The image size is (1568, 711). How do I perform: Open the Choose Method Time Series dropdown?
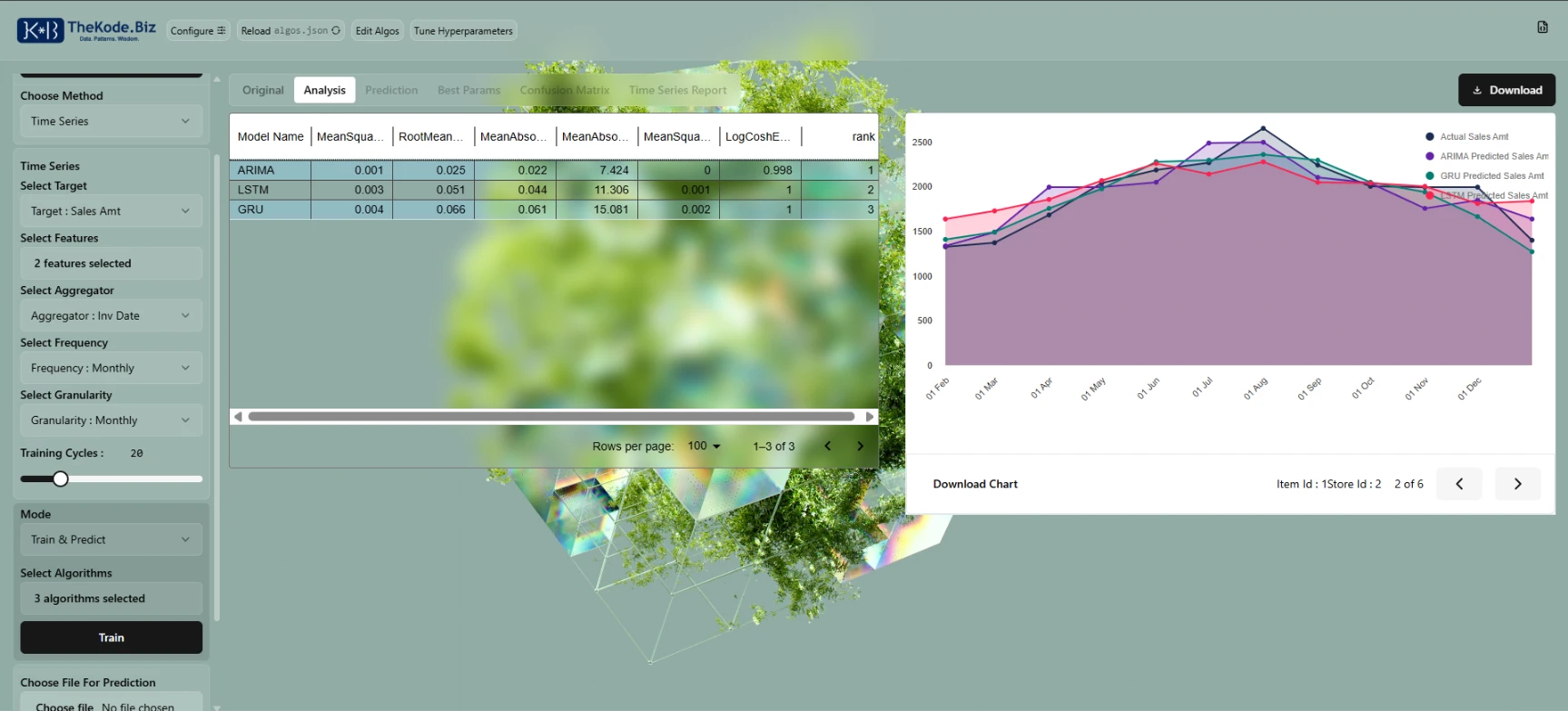[x=111, y=122]
